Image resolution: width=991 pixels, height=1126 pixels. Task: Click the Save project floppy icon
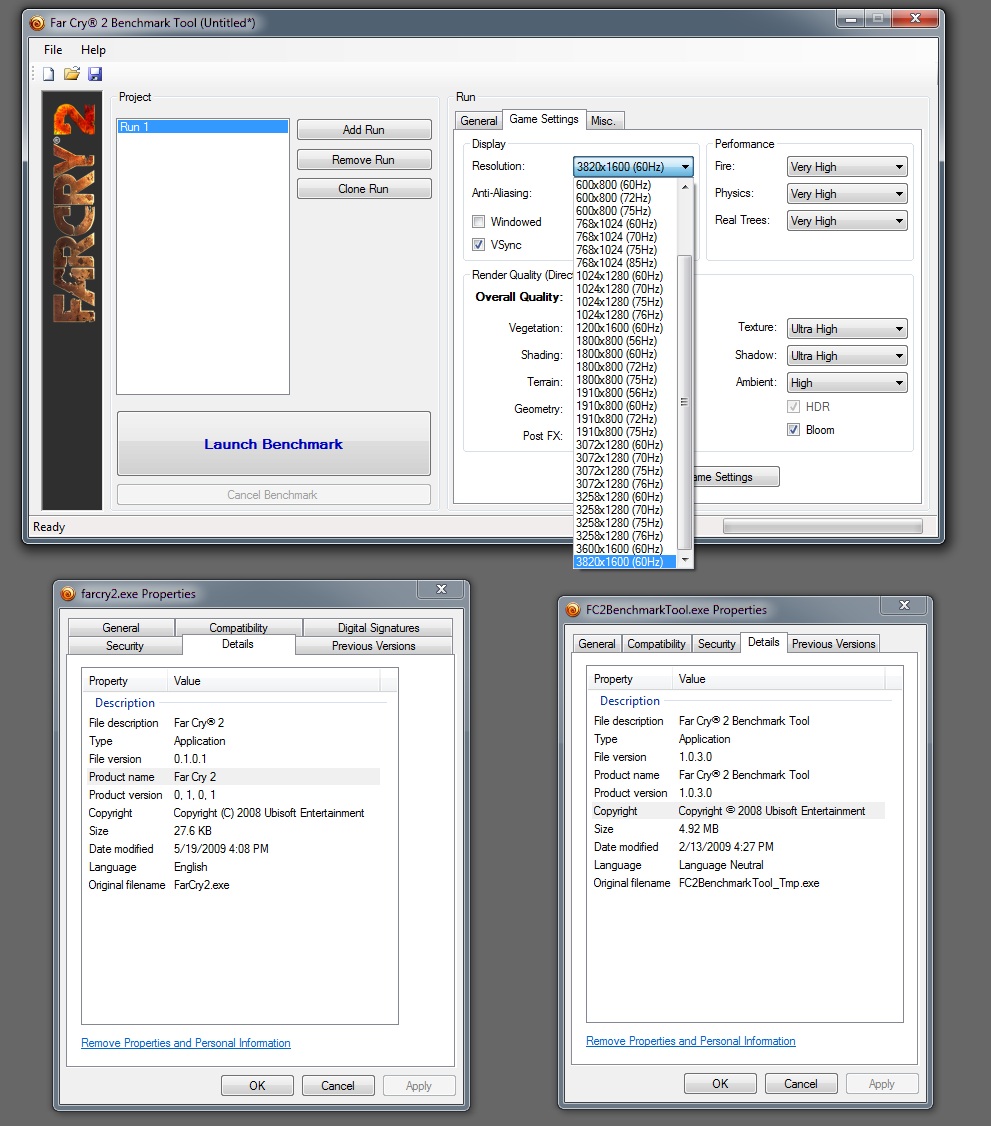point(95,73)
